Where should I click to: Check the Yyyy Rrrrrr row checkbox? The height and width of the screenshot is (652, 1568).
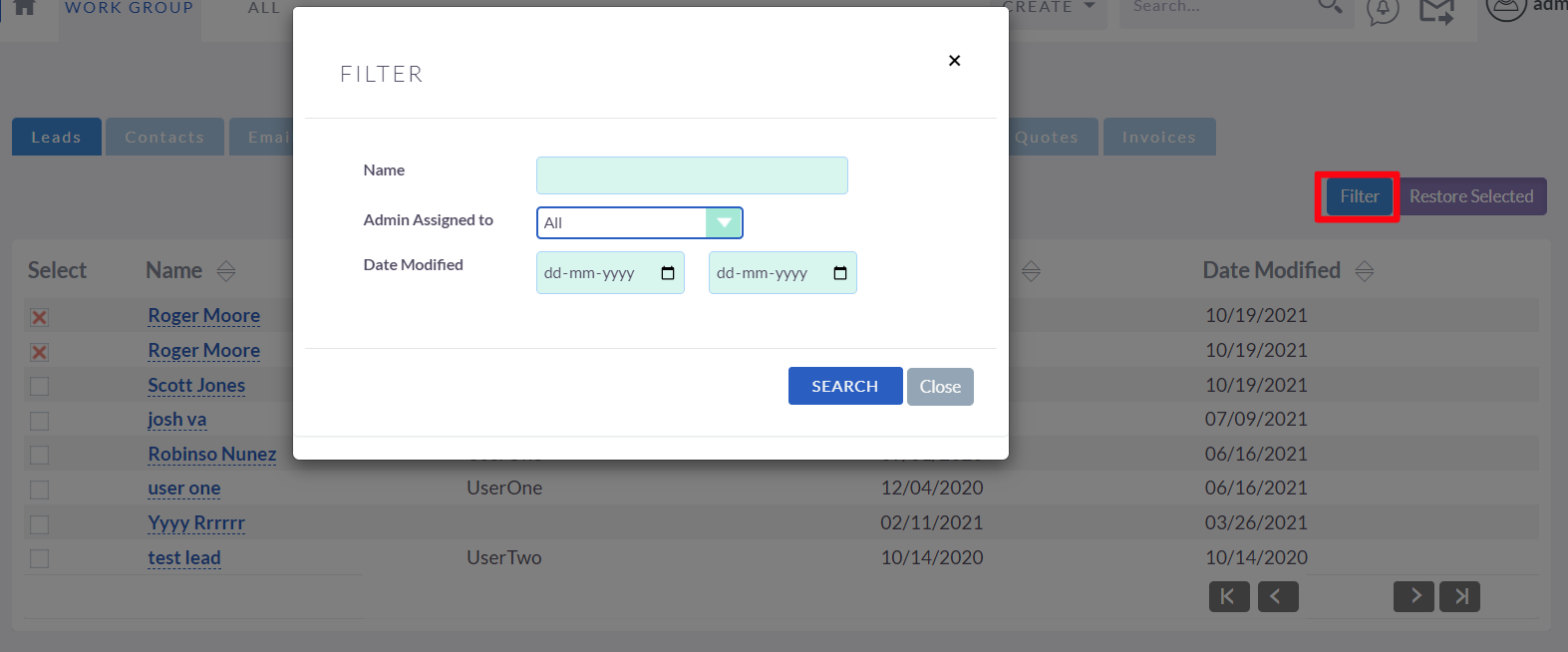tap(39, 524)
